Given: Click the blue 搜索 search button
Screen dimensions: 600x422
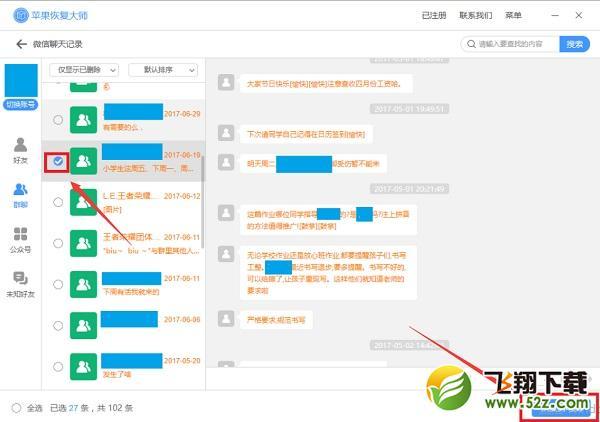Looking at the screenshot, I should click(x=574, y=44).
